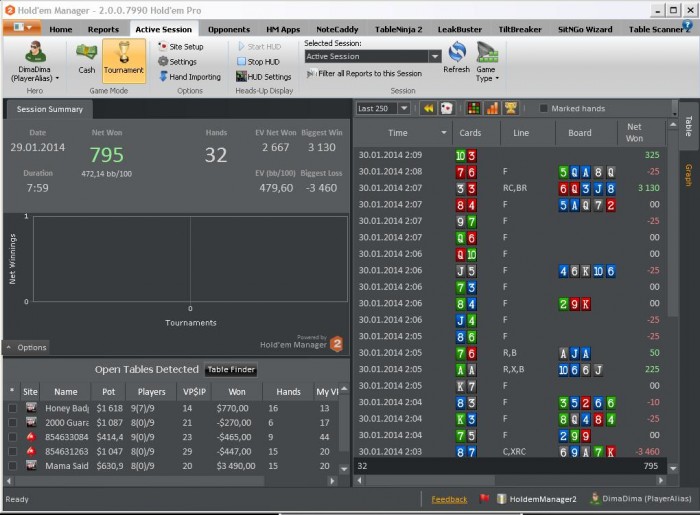Image resolution: width=700 pixels, height=515 pixels.
Task: Sort tables by Pot column
Action: coord(108,391)
